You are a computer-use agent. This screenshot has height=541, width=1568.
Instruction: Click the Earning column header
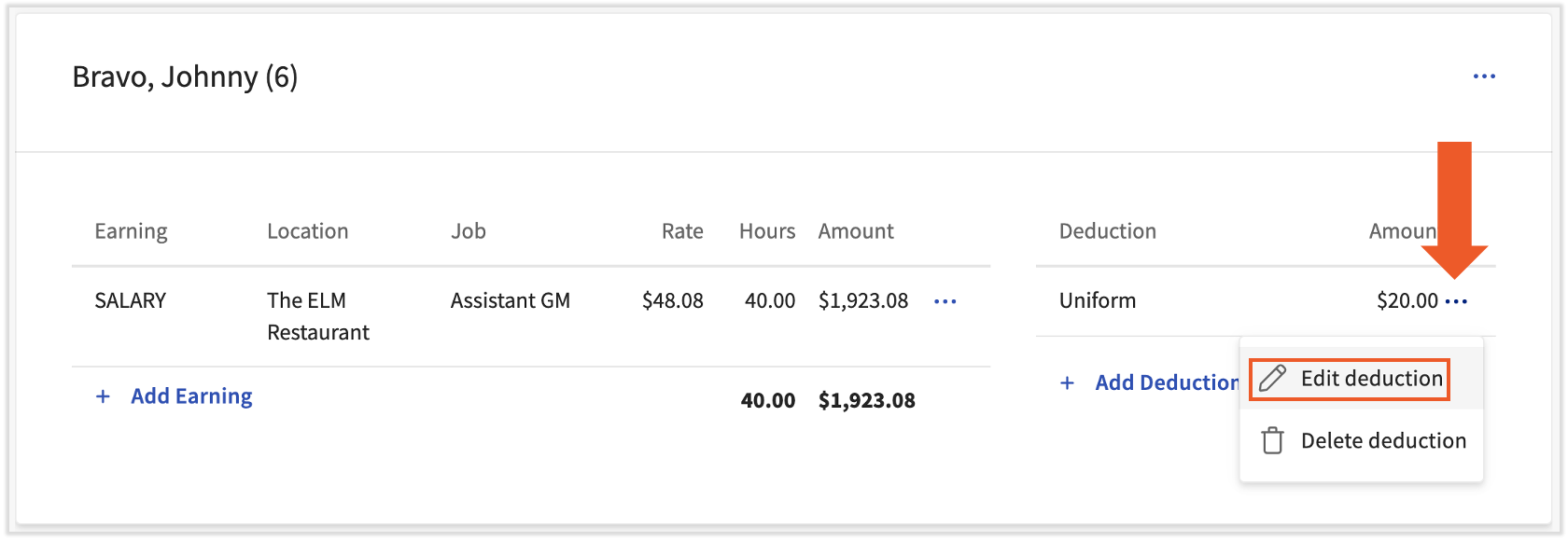[131, 231]
